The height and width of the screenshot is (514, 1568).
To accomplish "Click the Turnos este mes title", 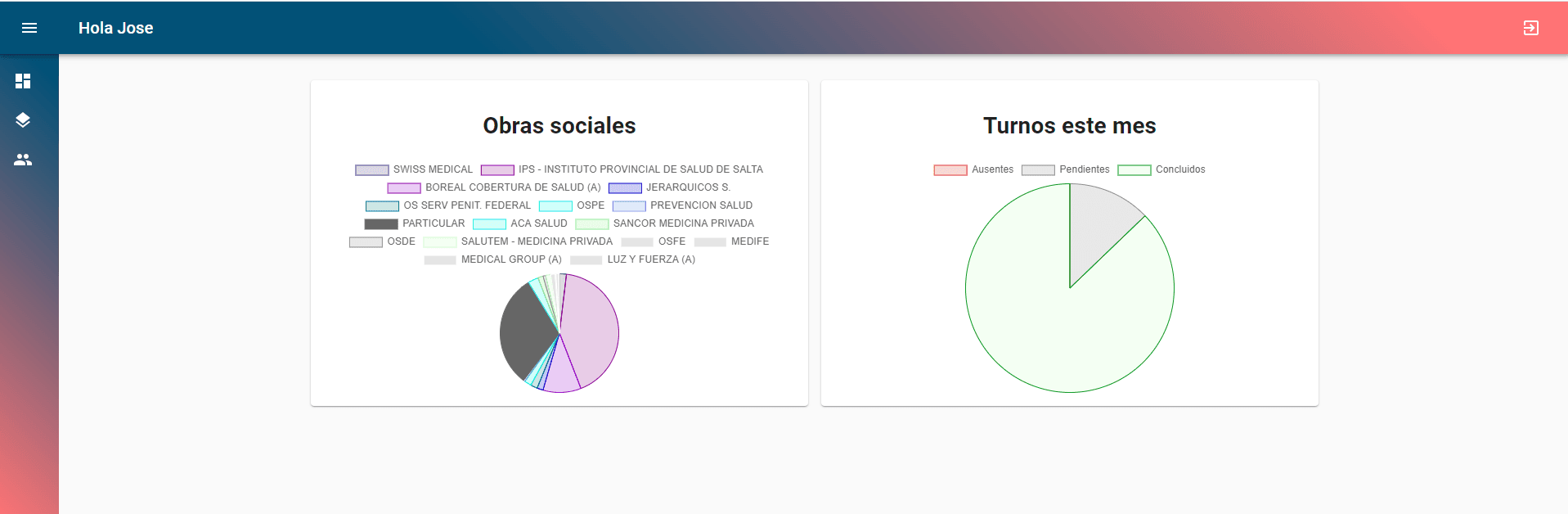I will [x=1070, y=125].
